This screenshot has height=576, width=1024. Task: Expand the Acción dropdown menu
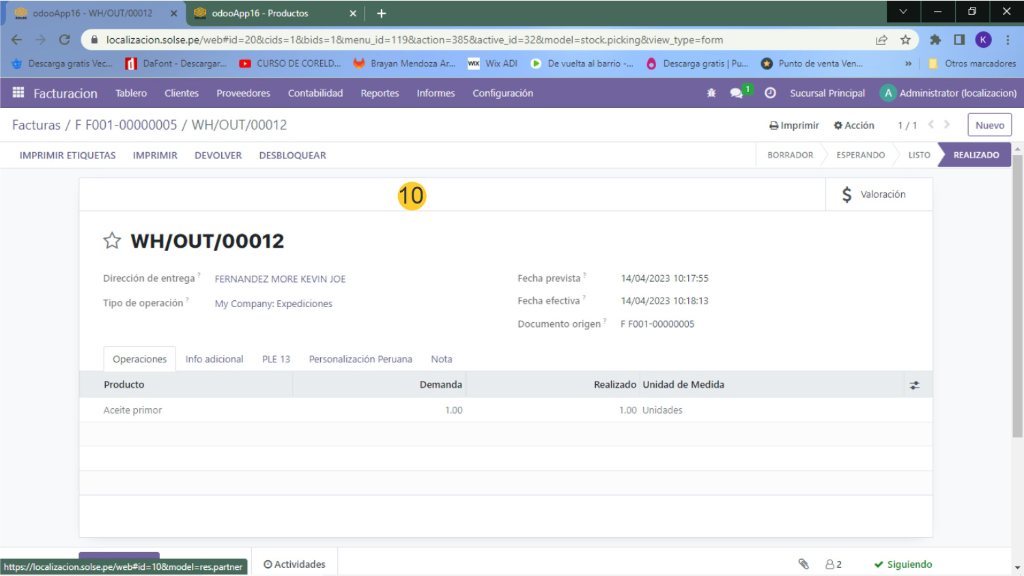click(x=854, y=125)
